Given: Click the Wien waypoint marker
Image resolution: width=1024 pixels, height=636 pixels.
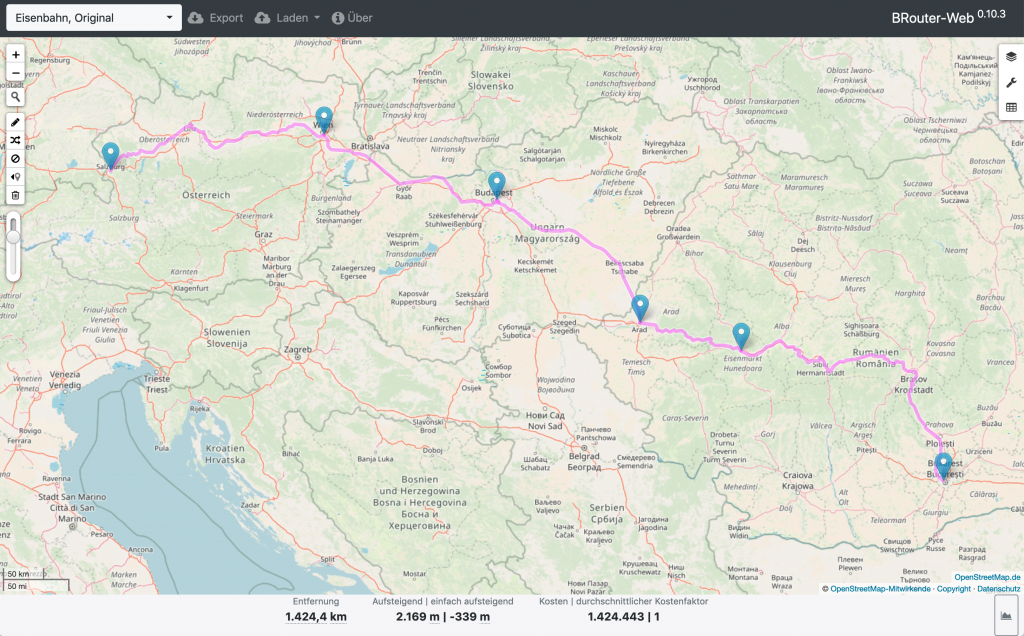Looking at the screenshot, I should click(324, 119).
